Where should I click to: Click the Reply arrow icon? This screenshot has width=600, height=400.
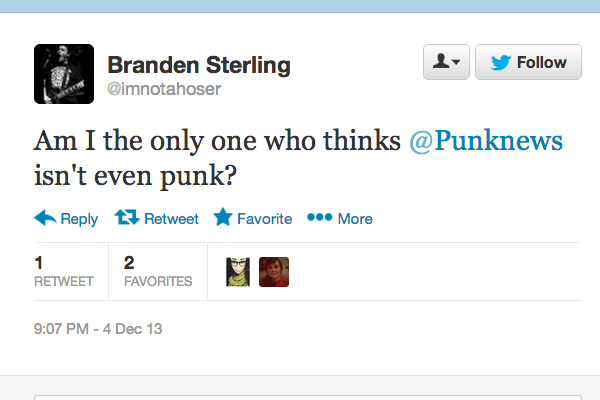pyautogui.click(x=44, y=218)
